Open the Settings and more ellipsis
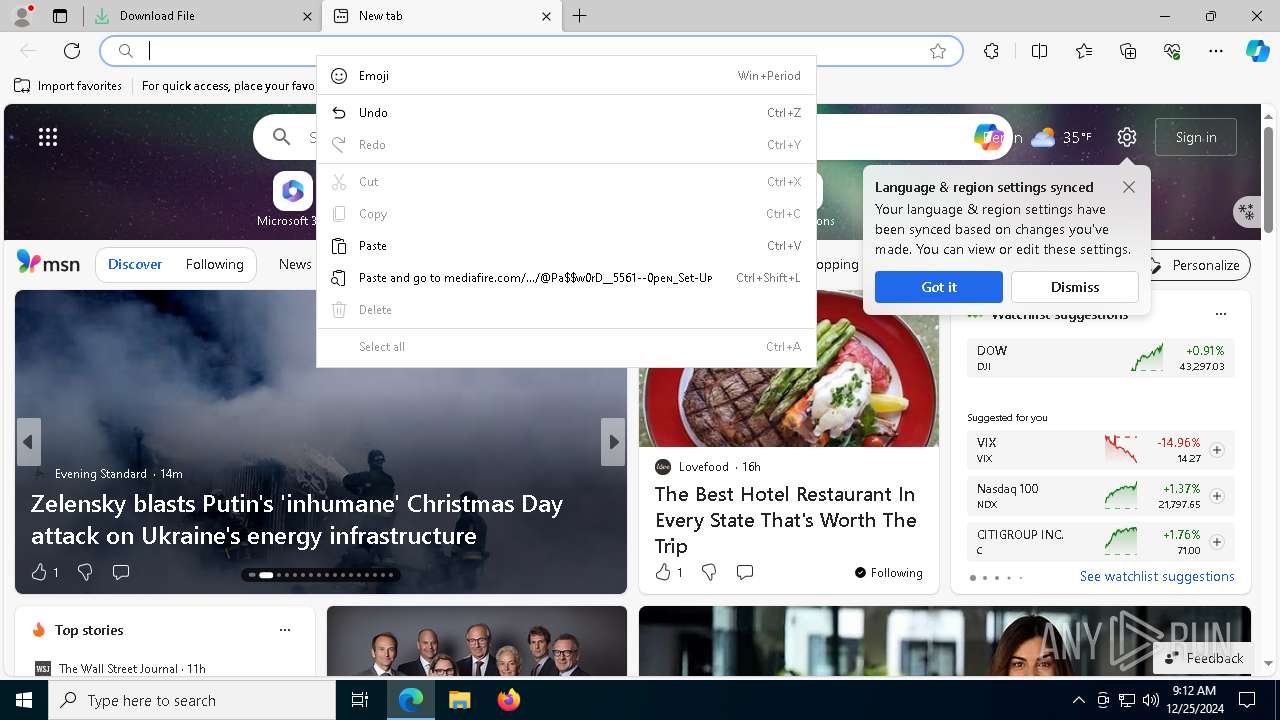Image resolution: width=1280 pixels, height=720 pixels. coord(1216,51)
